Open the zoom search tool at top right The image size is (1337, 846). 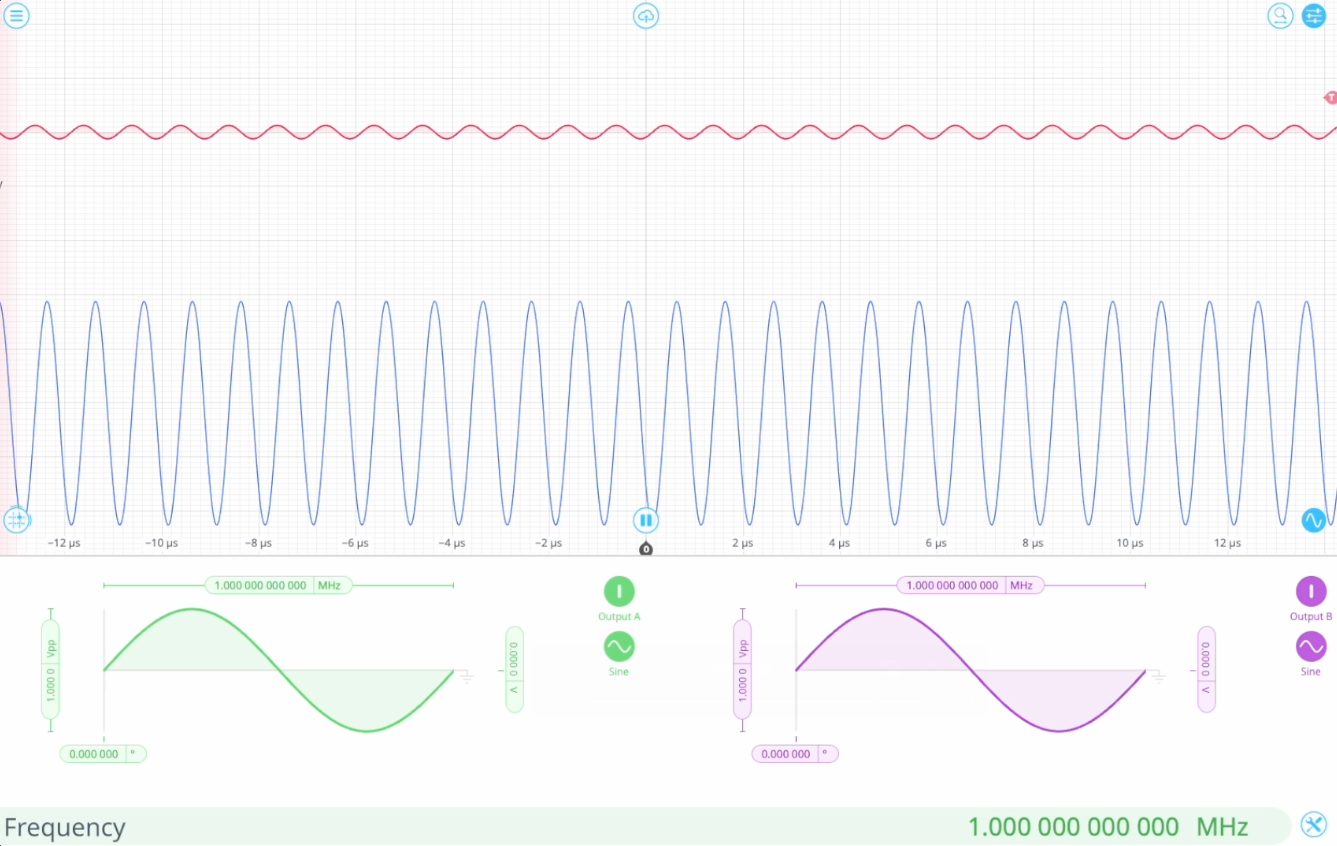pyautogui.click(x=1280, y=15)
